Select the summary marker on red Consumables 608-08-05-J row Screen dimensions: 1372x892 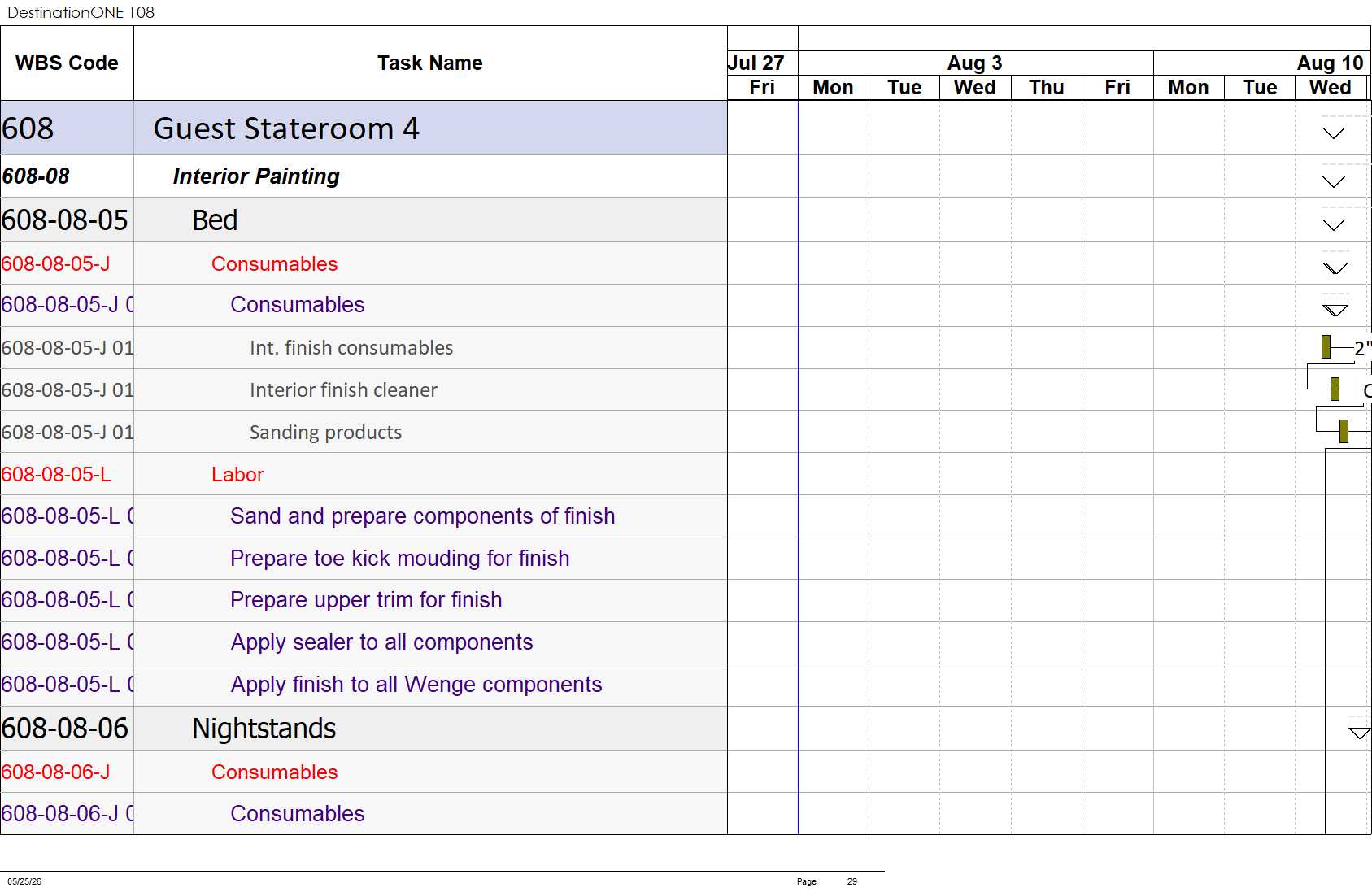[1335, 268]
